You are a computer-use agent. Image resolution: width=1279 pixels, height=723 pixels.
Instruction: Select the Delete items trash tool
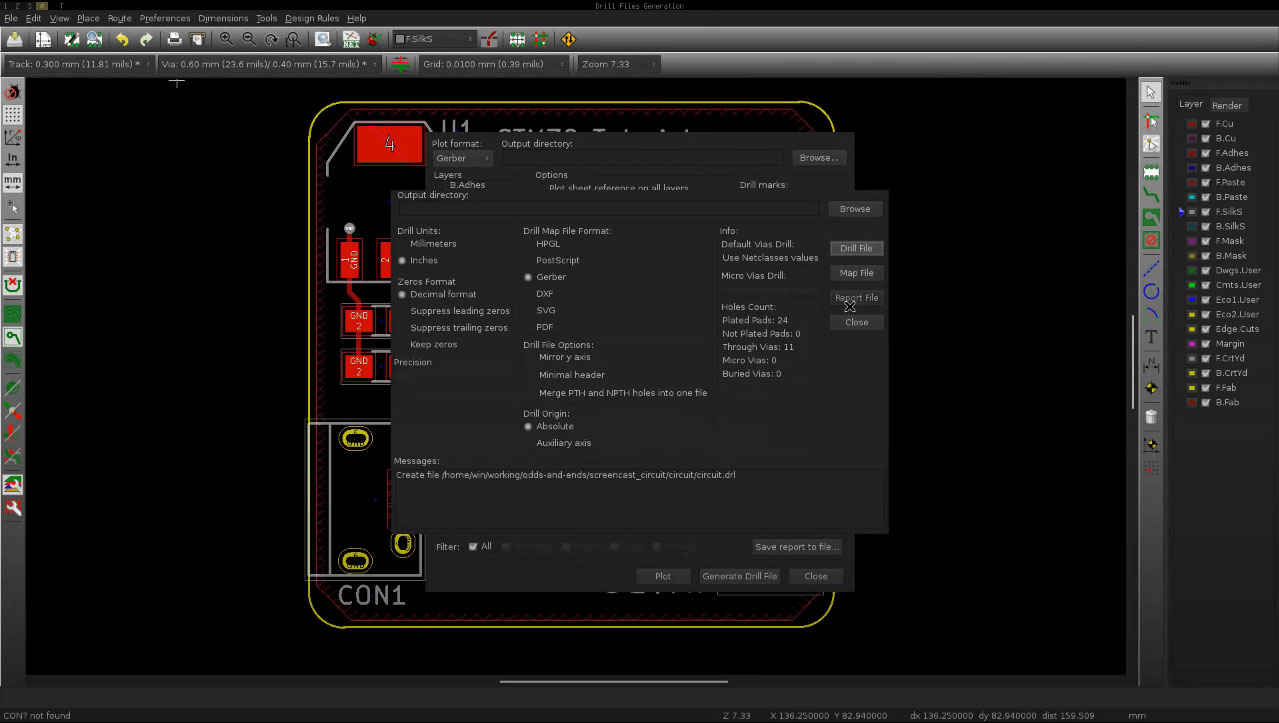(1151, 416)
